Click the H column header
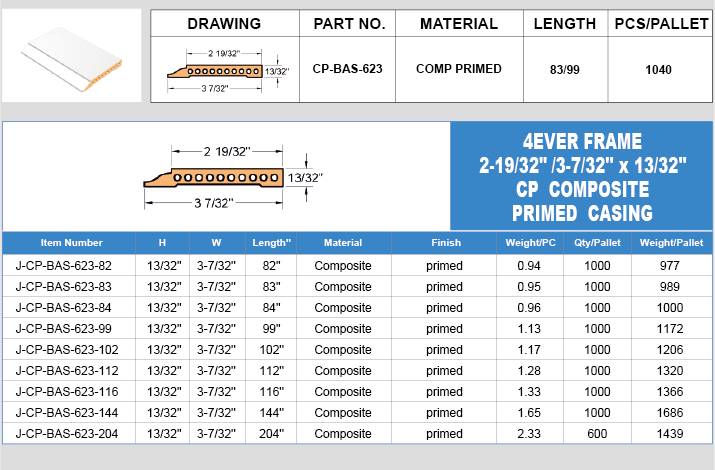The height and width of the screenshot is (470, 715). coord(162,243)
